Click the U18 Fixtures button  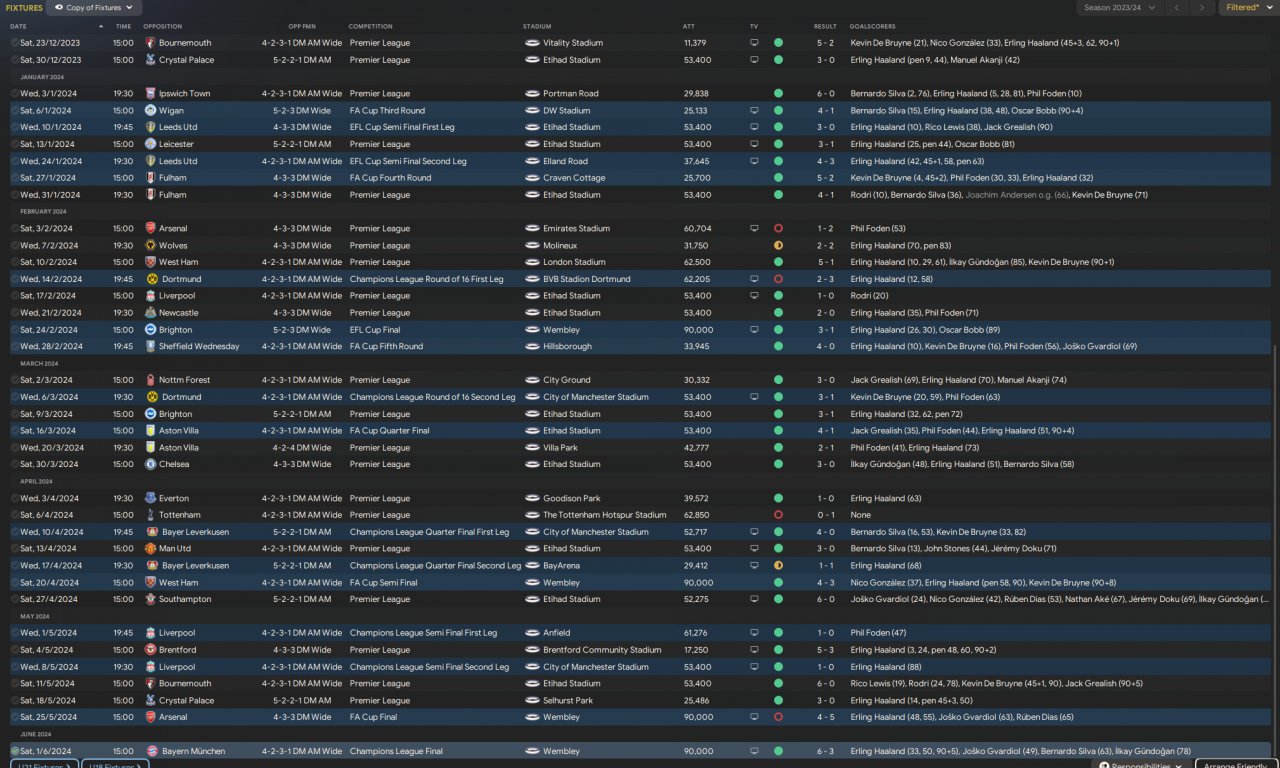click(x=116, y=765)
